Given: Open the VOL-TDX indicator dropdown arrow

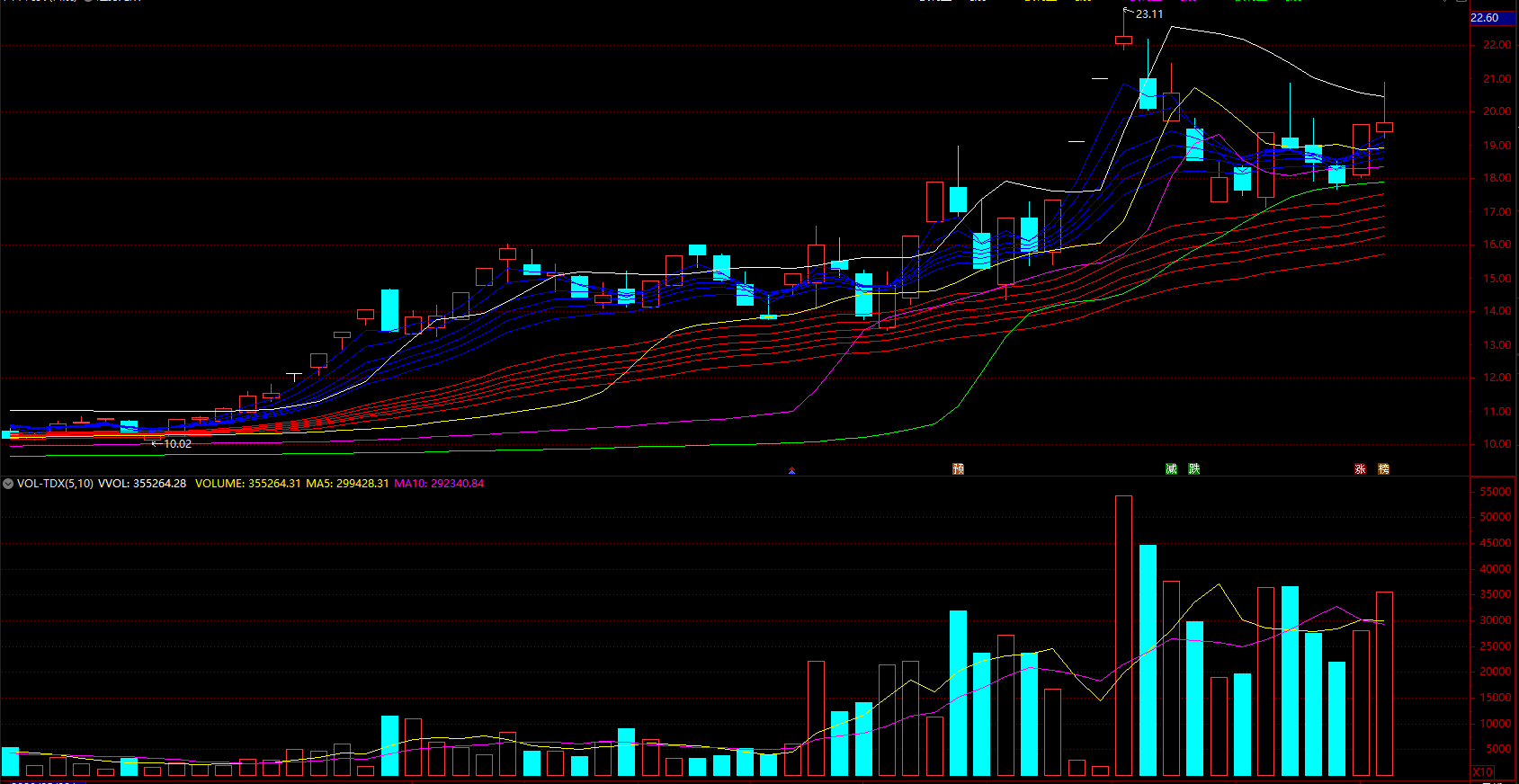Looking at the screenshot, I should 8,484.
